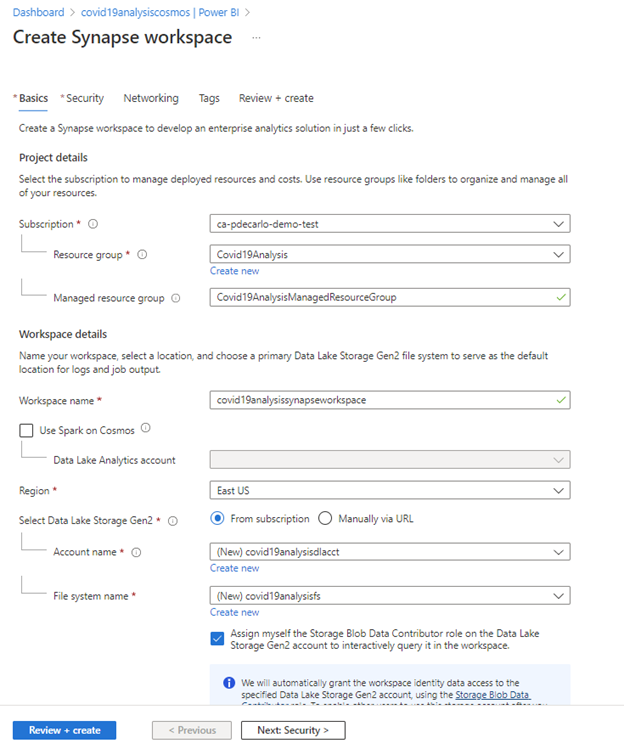Go to Dashboard breadcrumb
The width and height of the screenshot is (624, 749).
38,12
